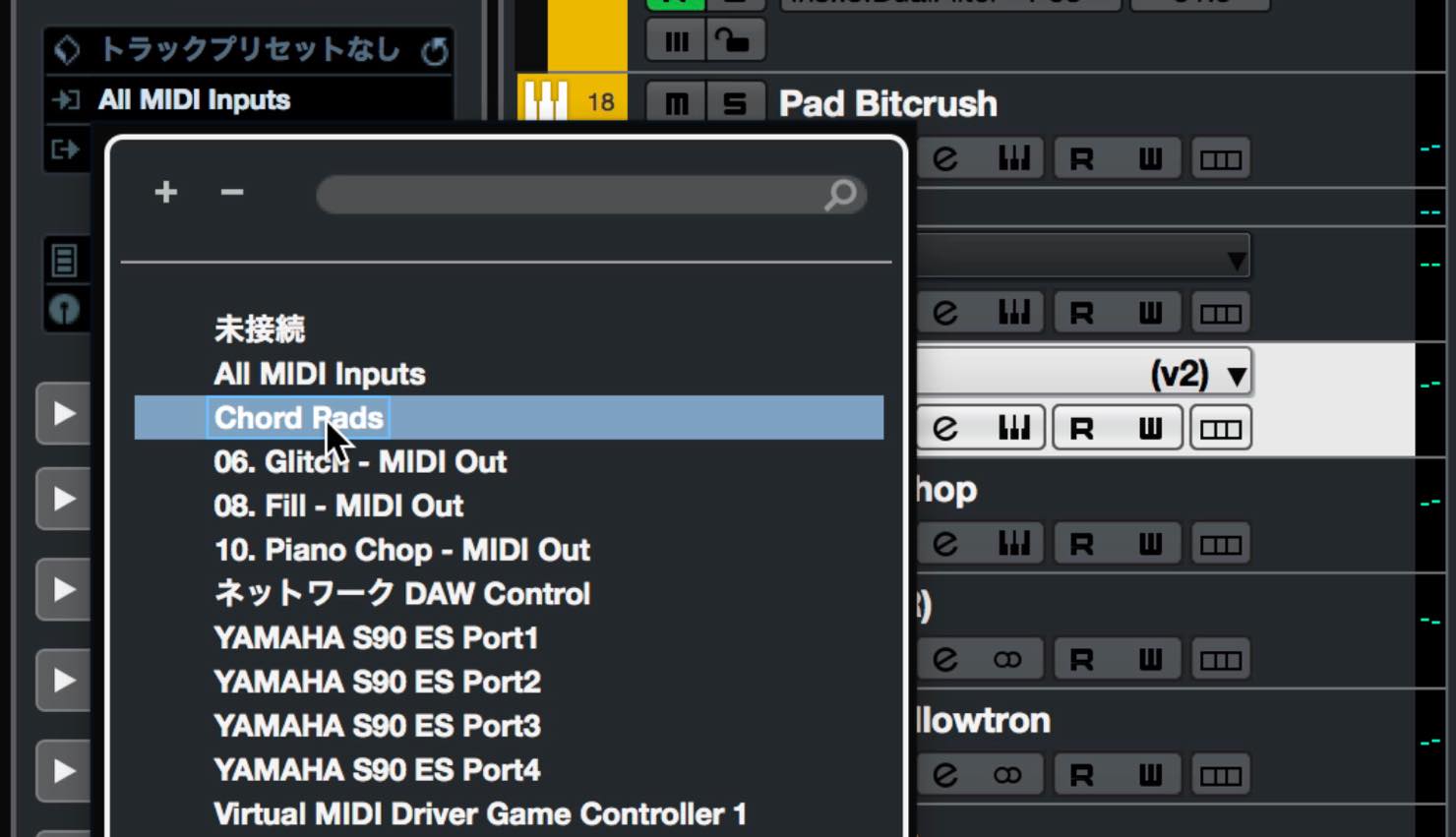Click the Pad Bitcrush instrument keyboard icon
The width and height of the screenshot is (1456, 837).
point(546,99)
